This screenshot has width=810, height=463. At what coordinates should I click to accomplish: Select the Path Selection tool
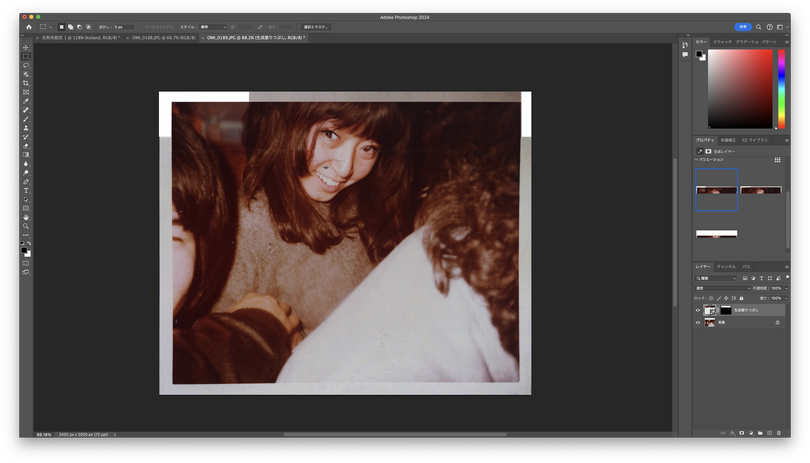26,200
